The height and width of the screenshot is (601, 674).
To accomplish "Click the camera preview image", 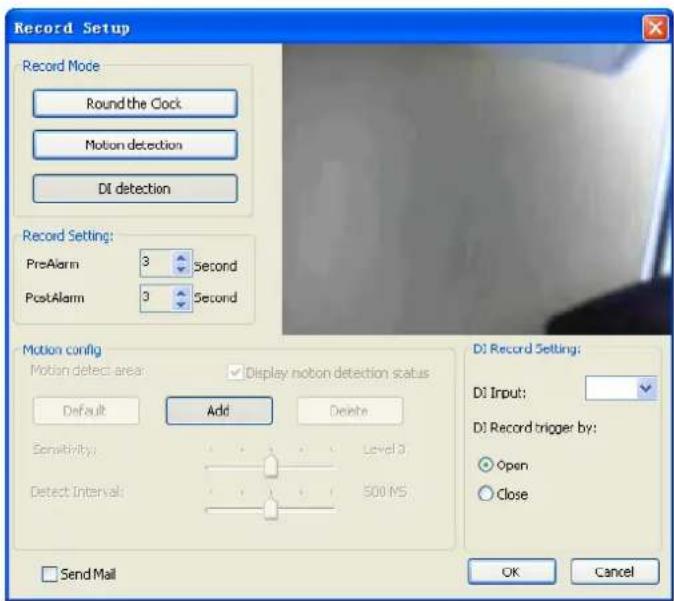I will click(x=476, y=189).
